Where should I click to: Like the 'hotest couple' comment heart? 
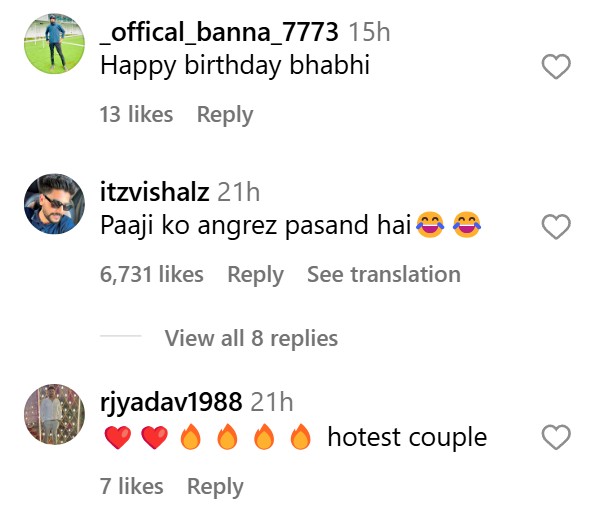tap(556, 437)
